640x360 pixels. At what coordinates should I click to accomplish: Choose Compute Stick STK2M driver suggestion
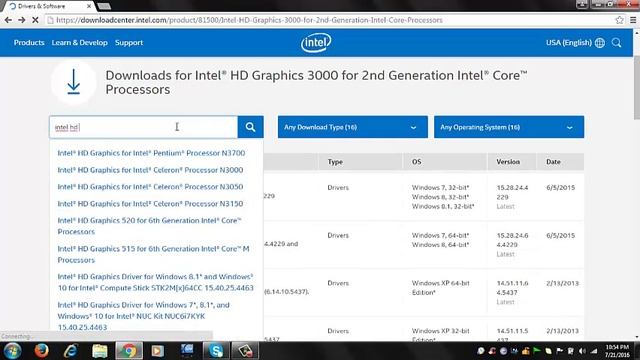tap(156, 282)
